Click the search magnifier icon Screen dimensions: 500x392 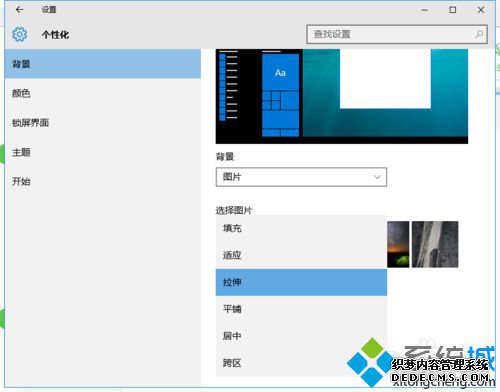(x=479, y=34)
